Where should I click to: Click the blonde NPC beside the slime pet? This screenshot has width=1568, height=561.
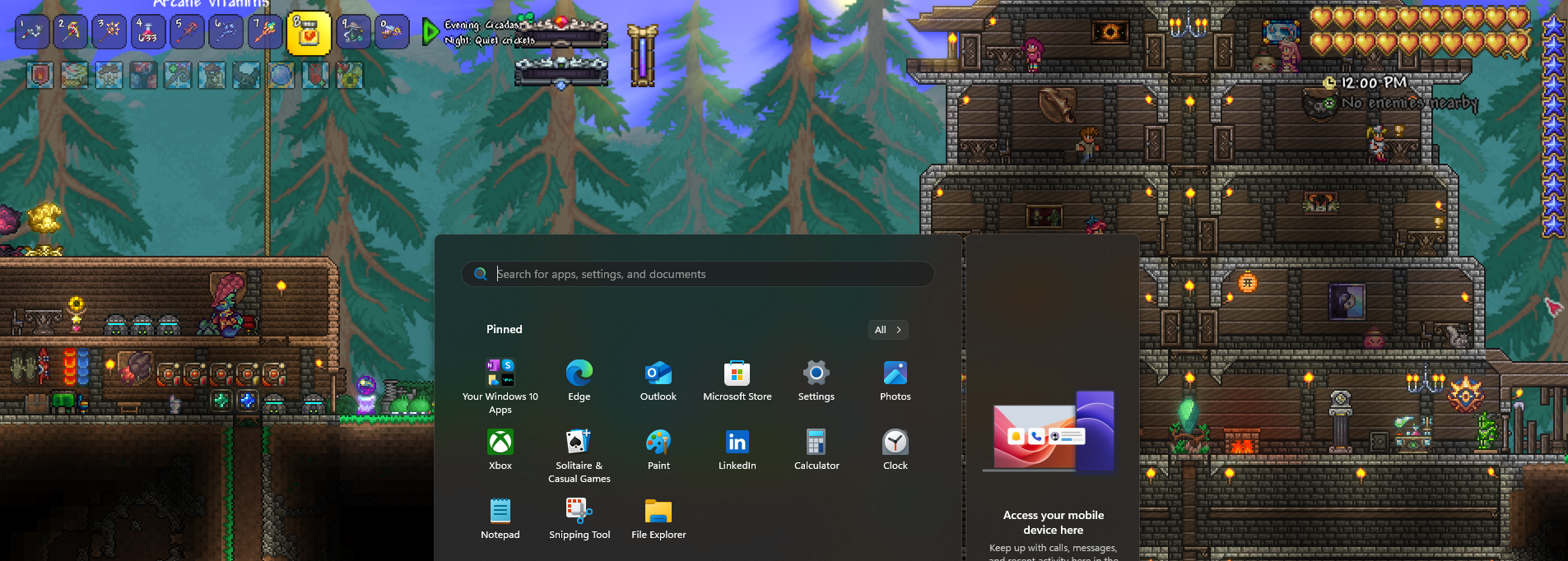(1289, 54)
